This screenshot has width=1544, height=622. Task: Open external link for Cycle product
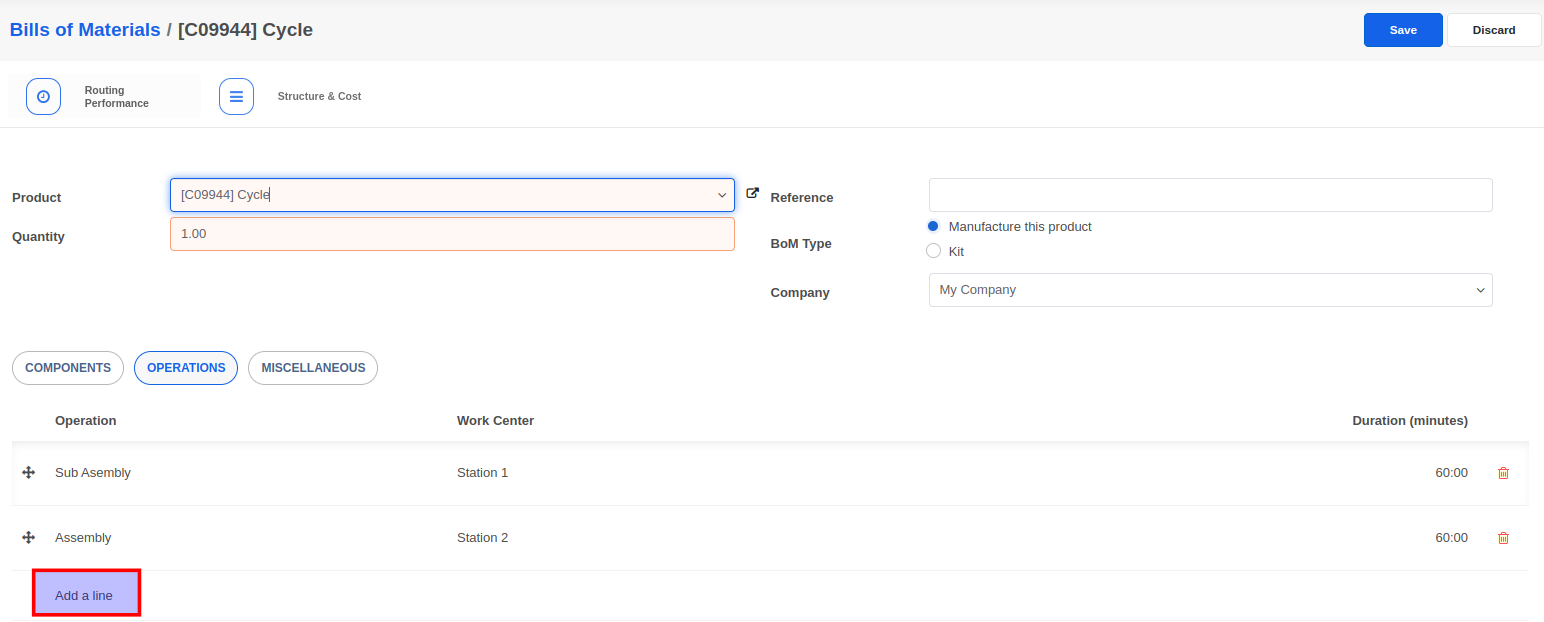753,194
